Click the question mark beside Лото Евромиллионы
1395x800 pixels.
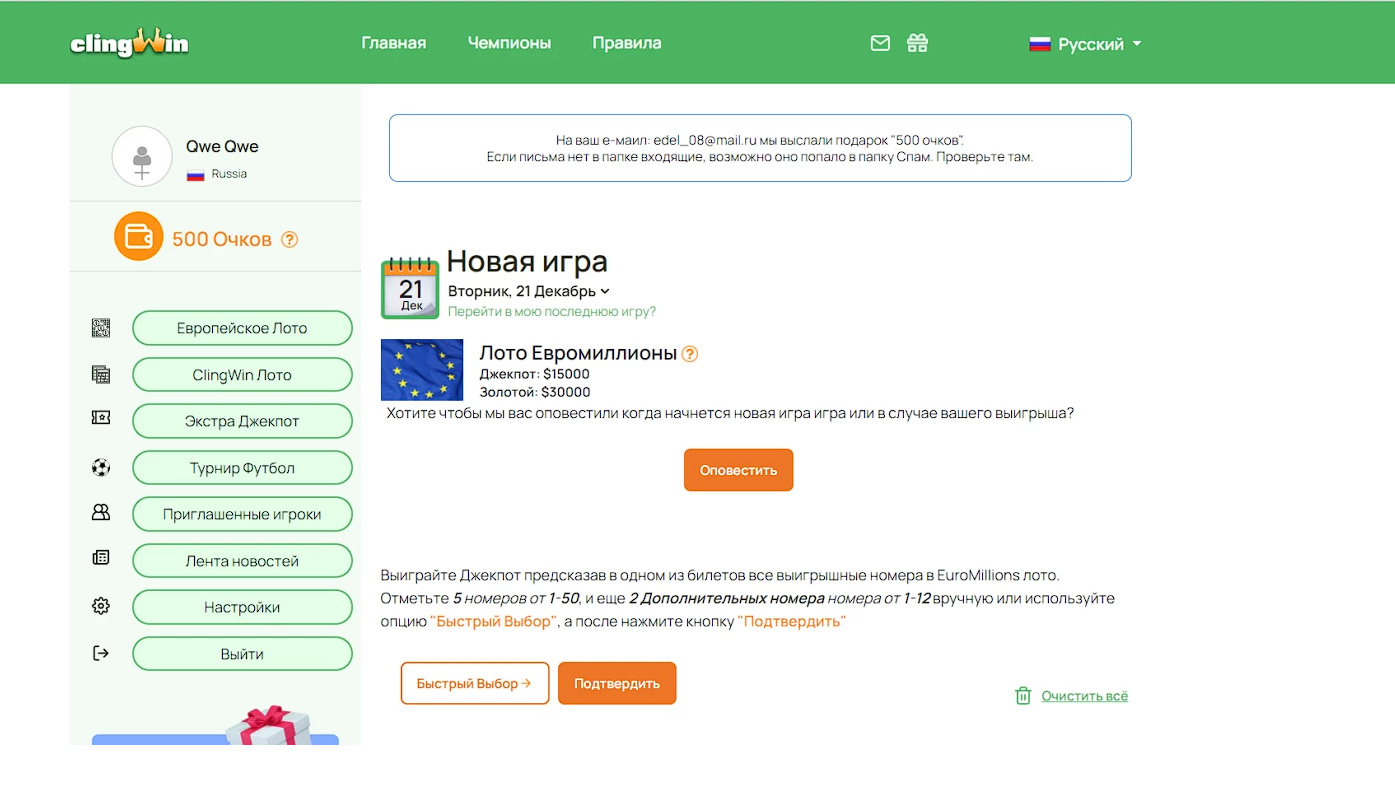click(689, 353)
